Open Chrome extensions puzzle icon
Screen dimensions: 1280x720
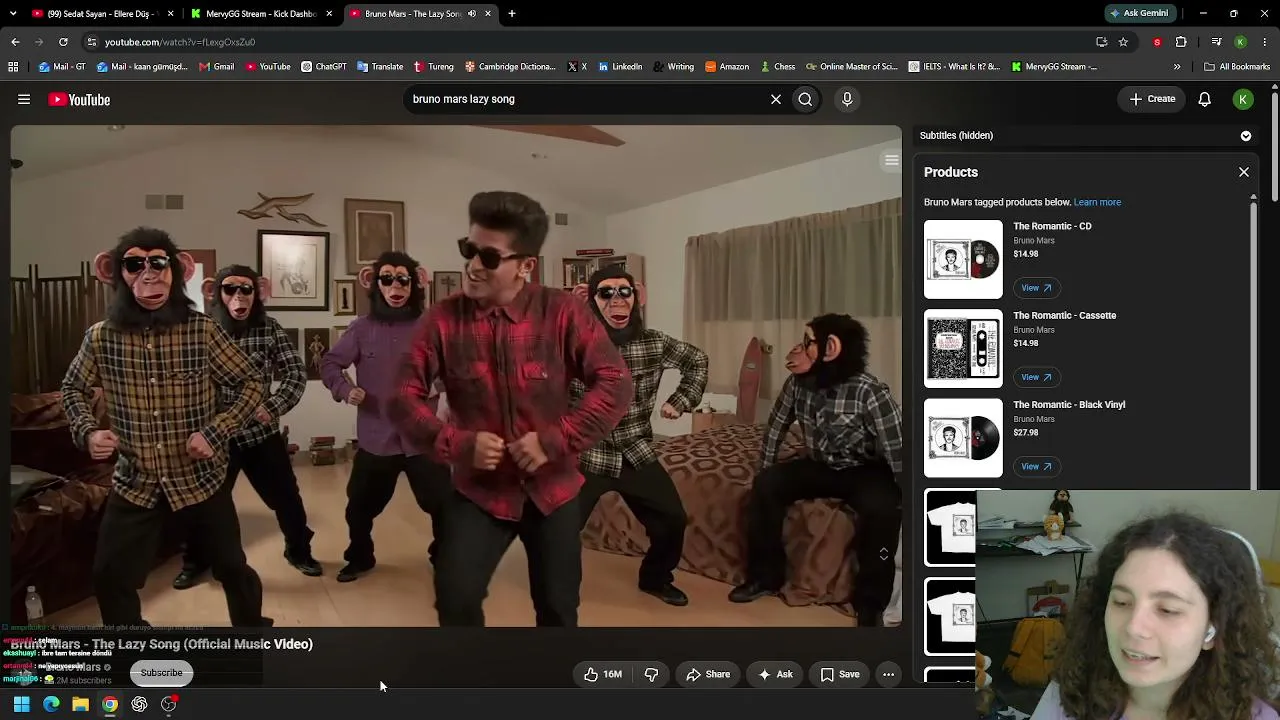coord(1181,42)
